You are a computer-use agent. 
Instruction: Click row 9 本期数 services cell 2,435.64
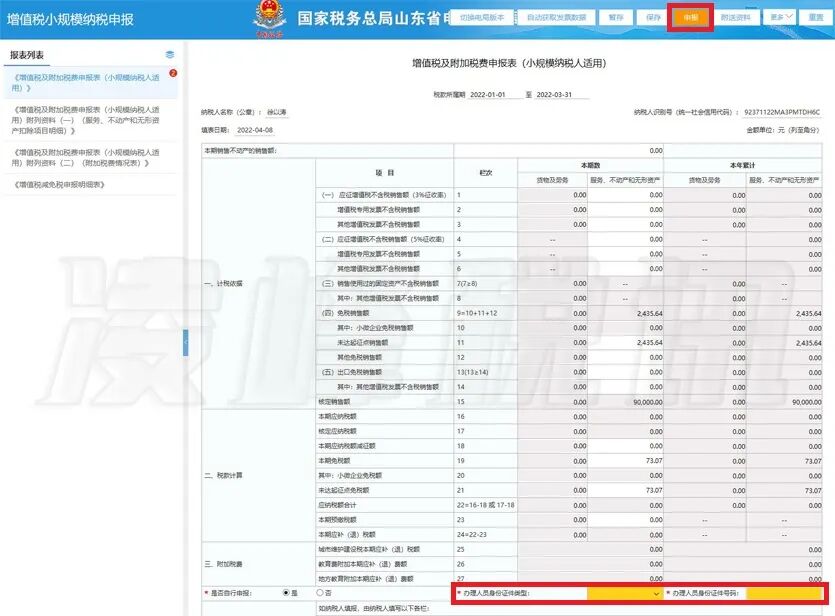pyautogui.click(x=626, y=313)
